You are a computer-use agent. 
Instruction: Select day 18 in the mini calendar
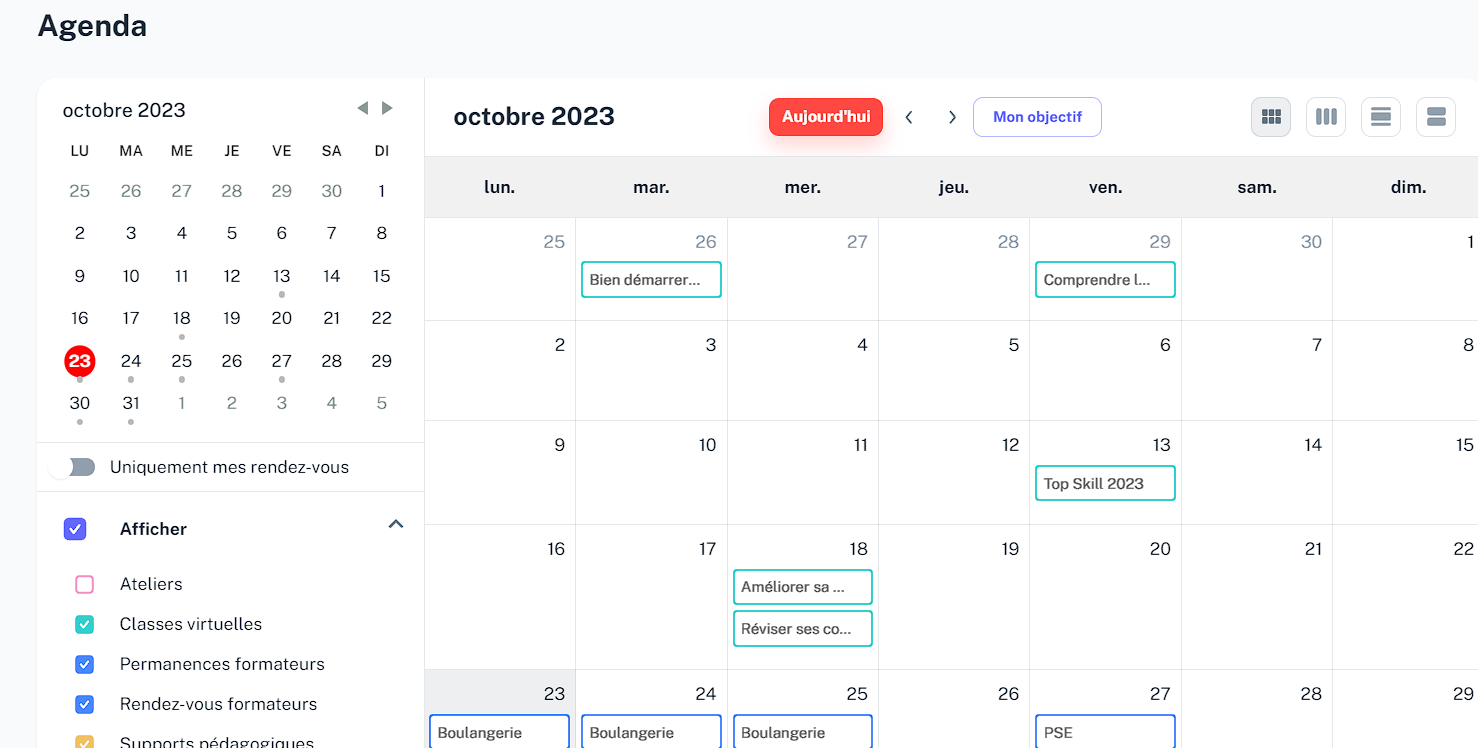(x=181, y=318)
